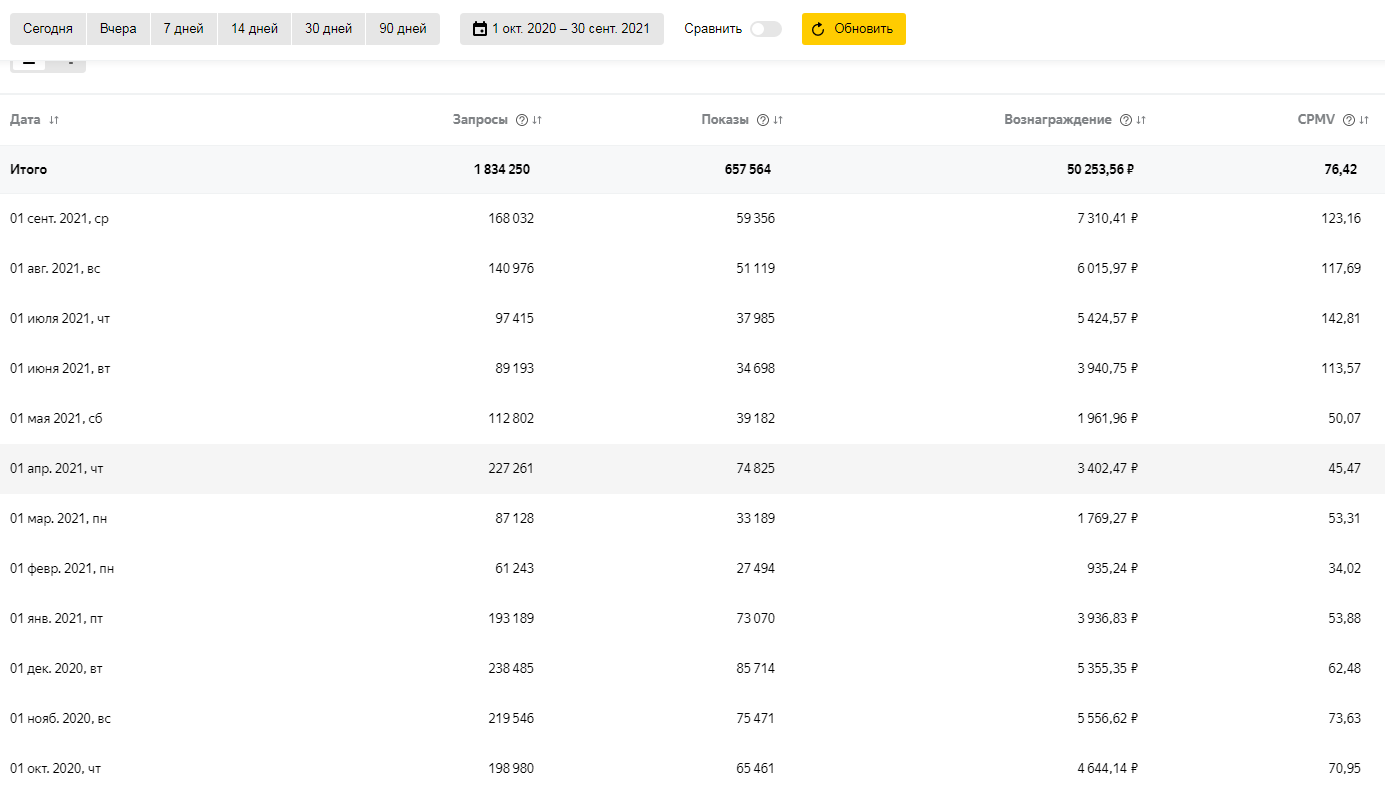
Task: Sort by Вознаграждение using sort arrows
Action: 1141,120
